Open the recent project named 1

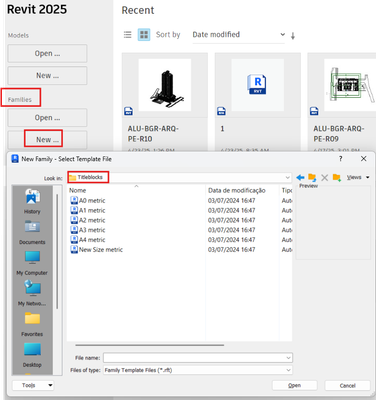tap(258, 85)
